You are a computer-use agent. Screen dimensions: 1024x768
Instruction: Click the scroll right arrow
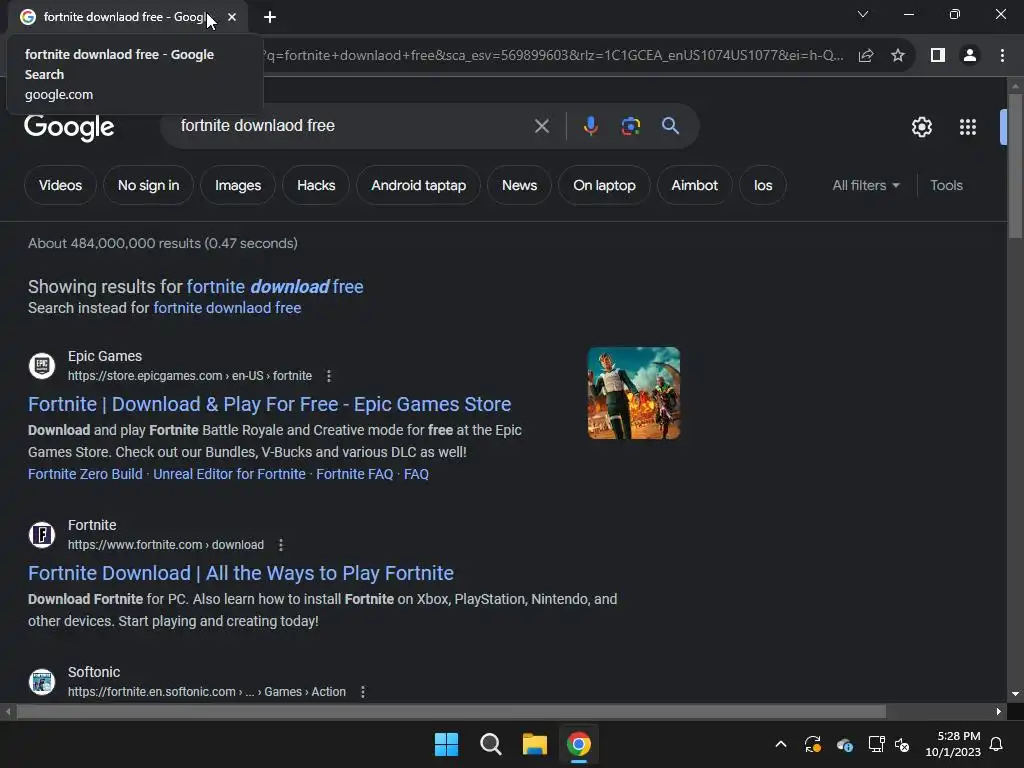coord(999,711)
